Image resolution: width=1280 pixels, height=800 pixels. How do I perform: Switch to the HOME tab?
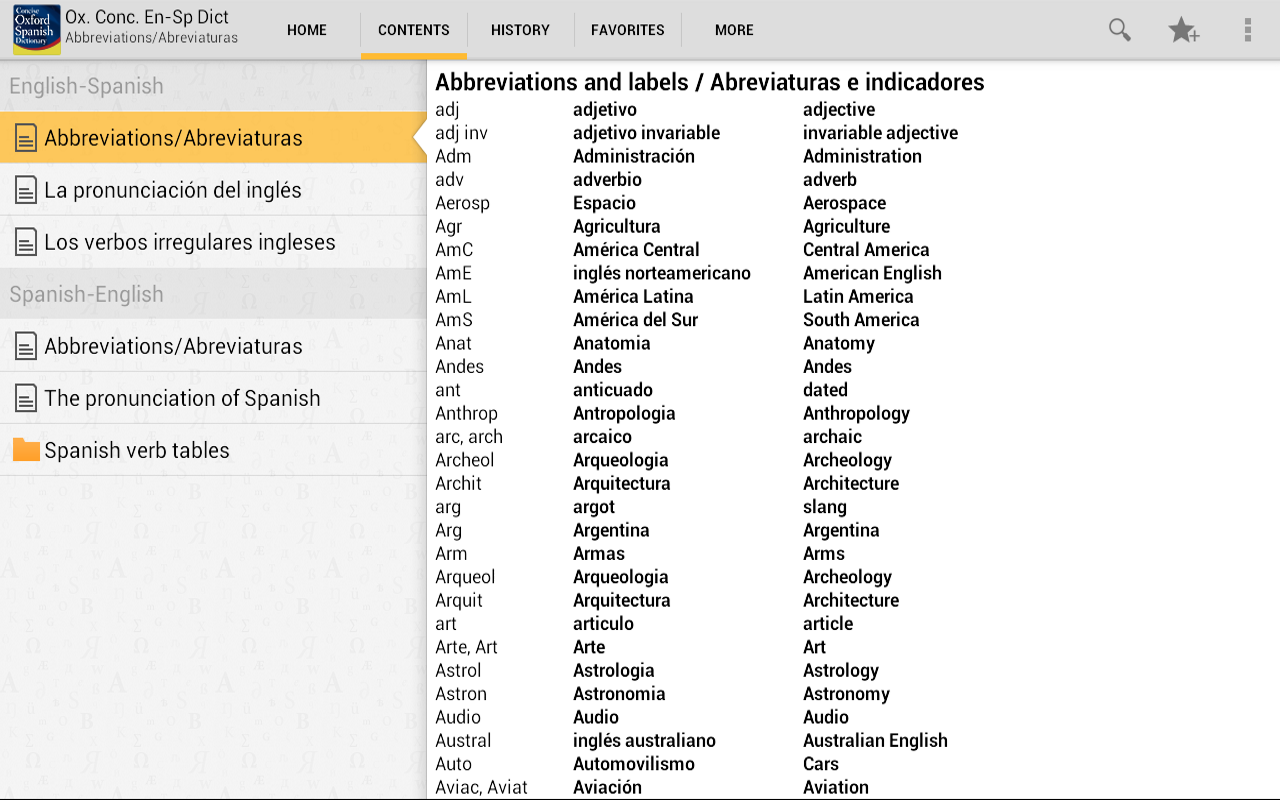(307, 30)
